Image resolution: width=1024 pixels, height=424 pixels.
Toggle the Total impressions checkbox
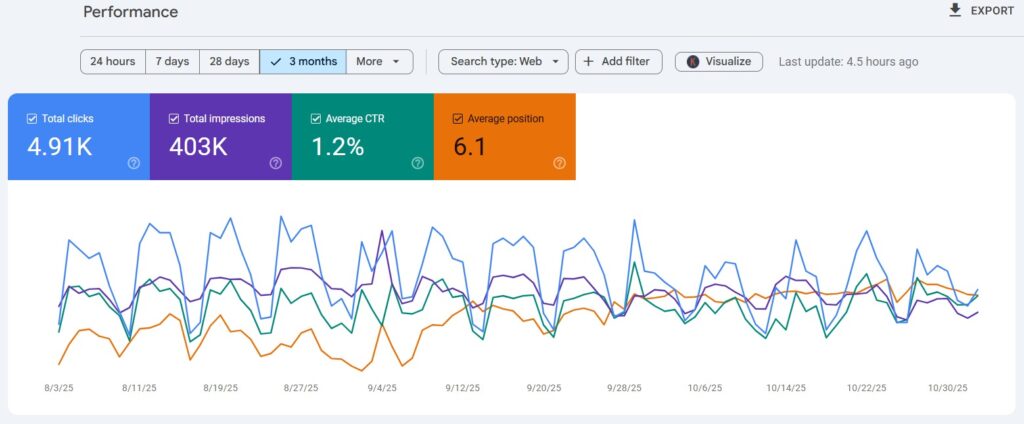[175, 119]
